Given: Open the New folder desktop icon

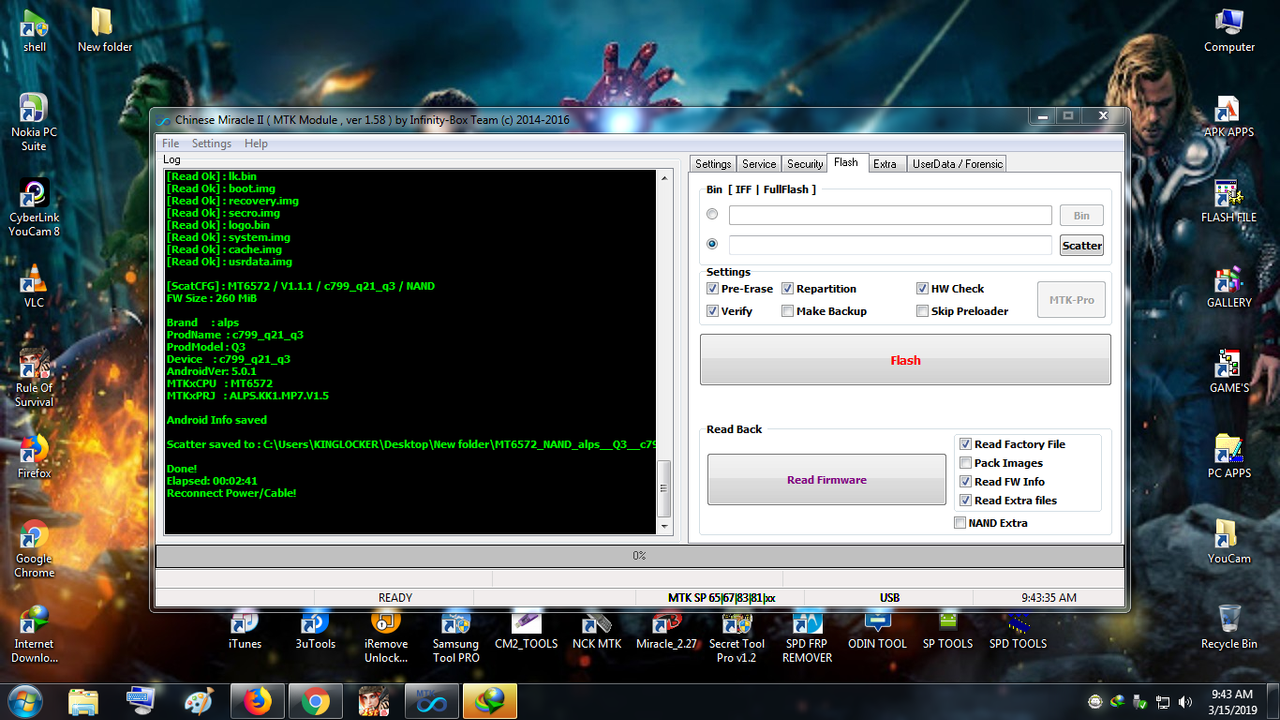Looking at the screenshot, I should (104, 30).
